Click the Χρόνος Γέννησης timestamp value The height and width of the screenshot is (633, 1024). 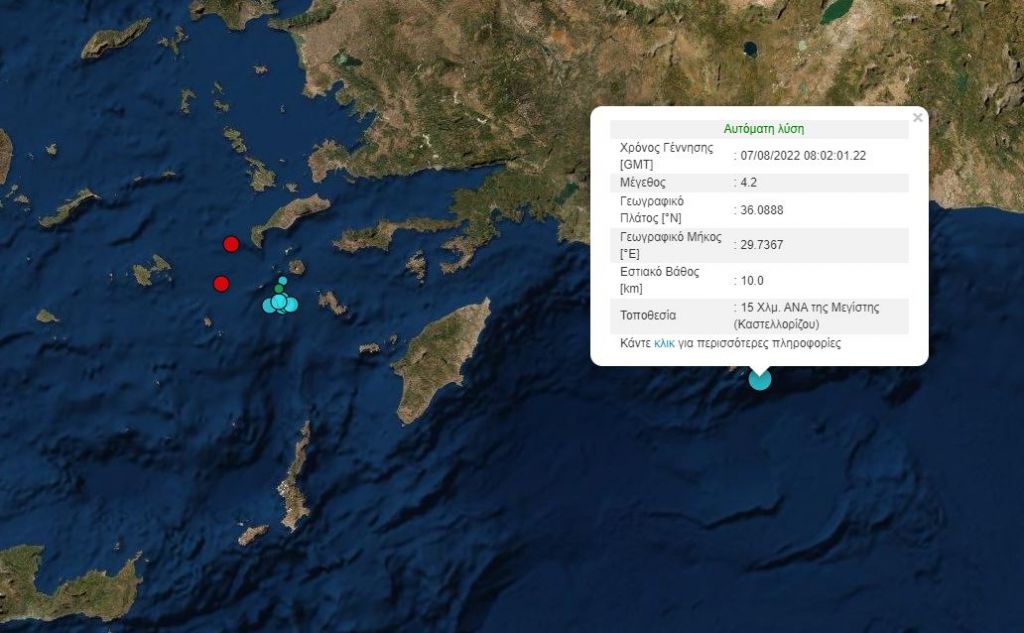coord(800,154)
